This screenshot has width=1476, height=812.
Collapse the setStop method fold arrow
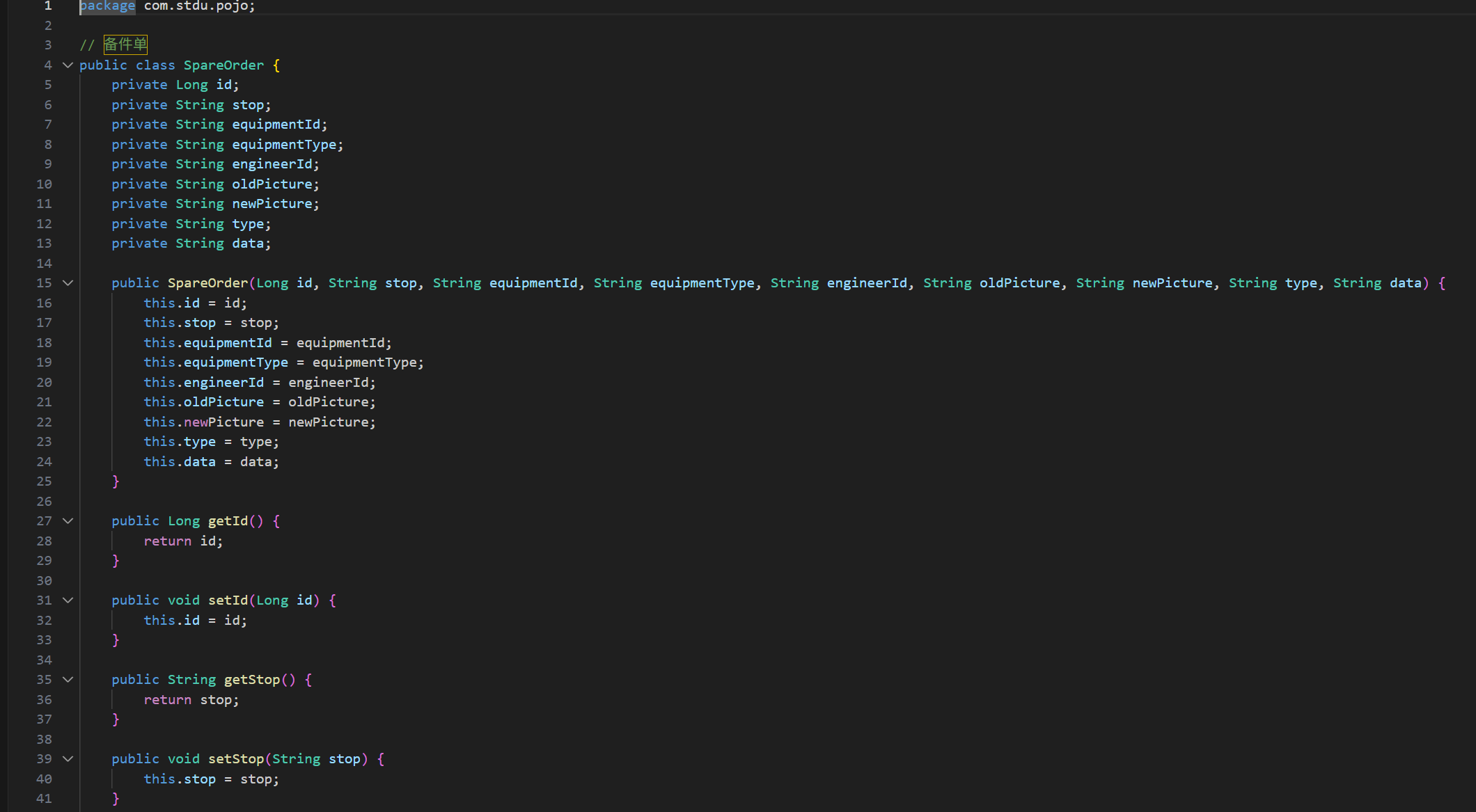[x=68, y=759]
